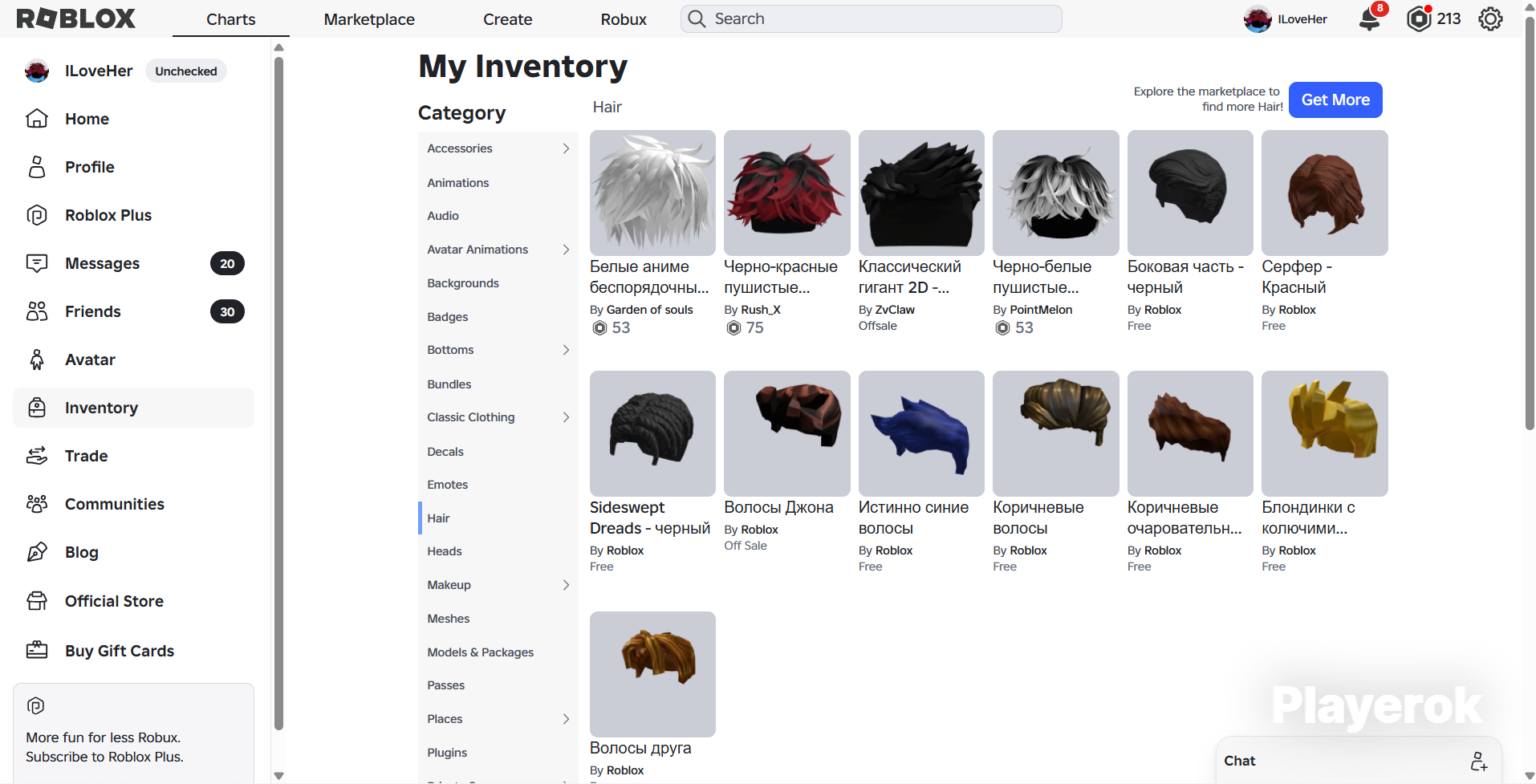Select the Audio category
Image resolution: width=1536 pixels, height=784 pixels.
(x=498, y=216)
